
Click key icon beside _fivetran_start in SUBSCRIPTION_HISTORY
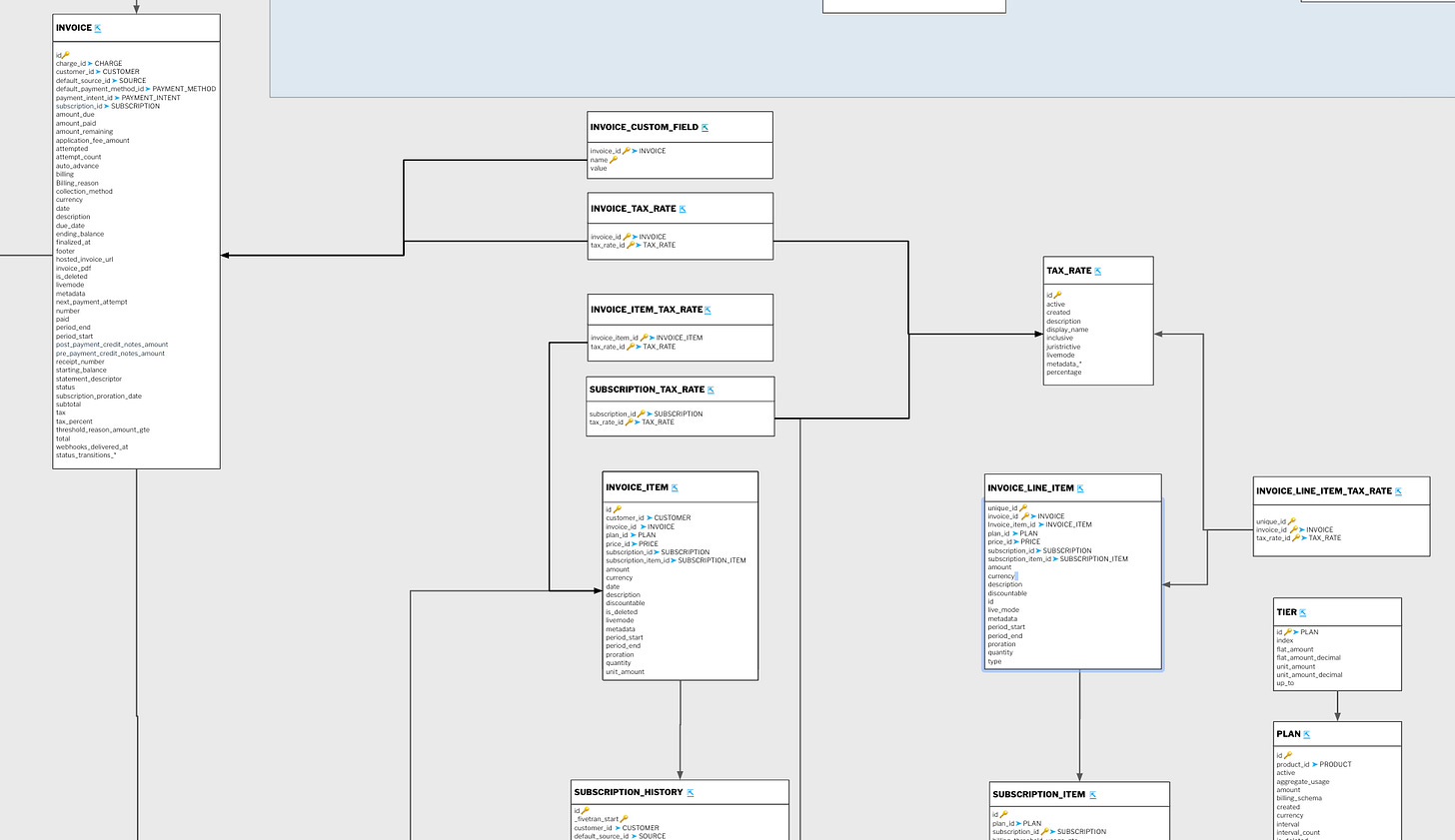tap(625, 819)
